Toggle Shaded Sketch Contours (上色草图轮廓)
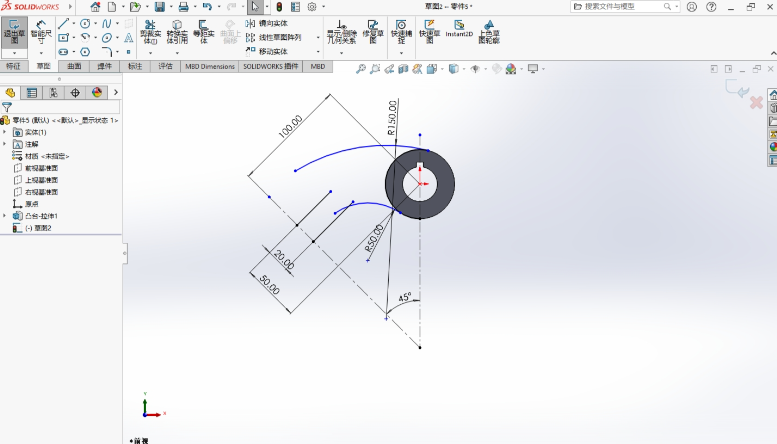The image size is (777, 444). (489, 32)
